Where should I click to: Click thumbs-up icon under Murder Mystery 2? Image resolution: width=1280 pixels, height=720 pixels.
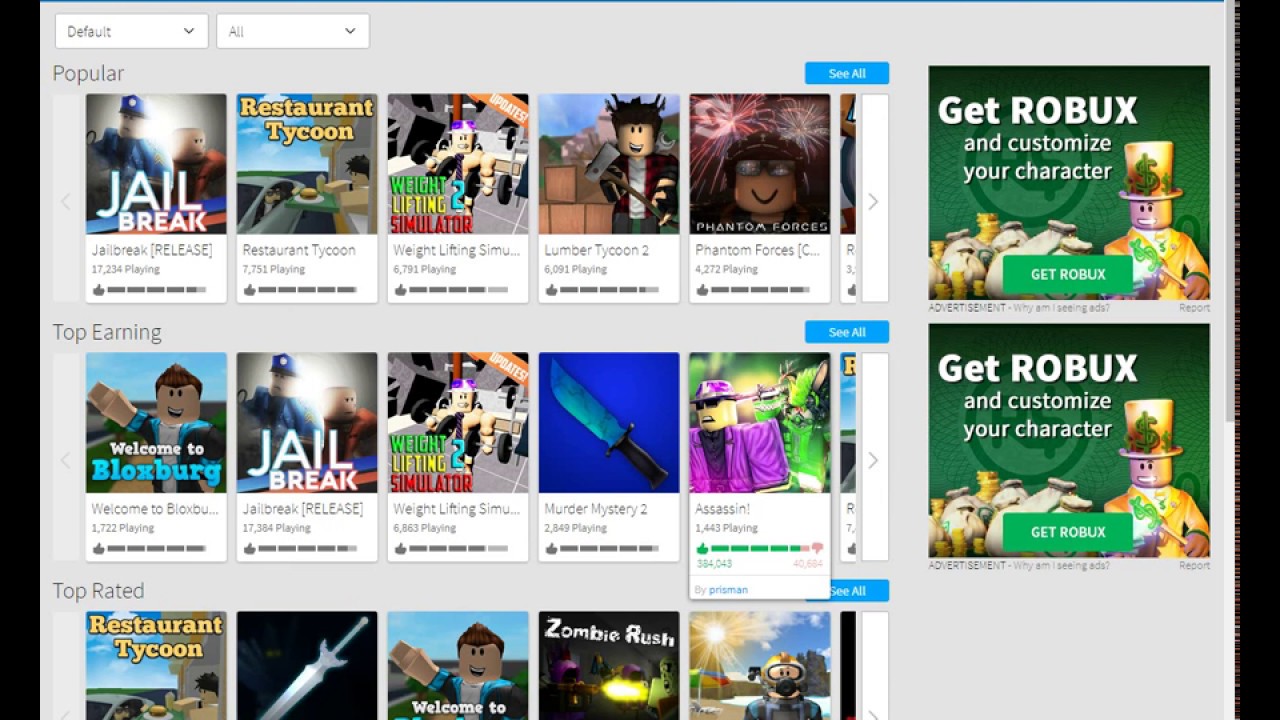tap(552, 549)
